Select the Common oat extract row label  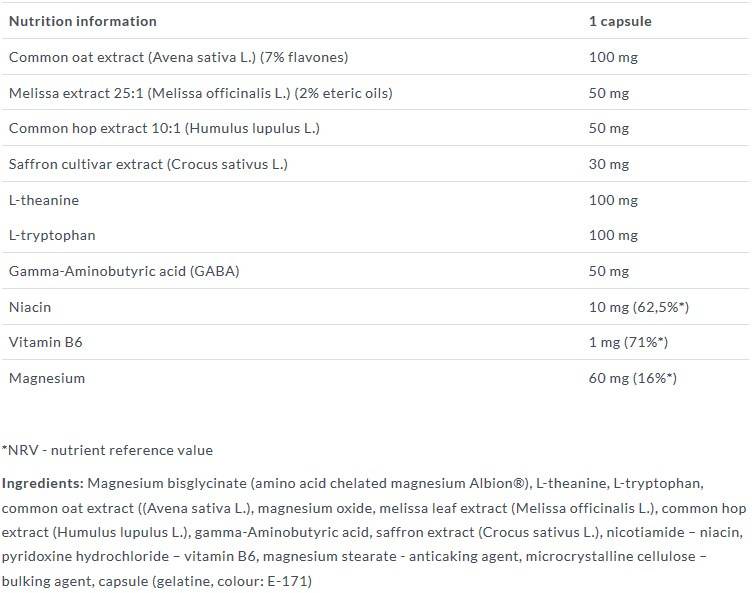[x=178, y=57]
